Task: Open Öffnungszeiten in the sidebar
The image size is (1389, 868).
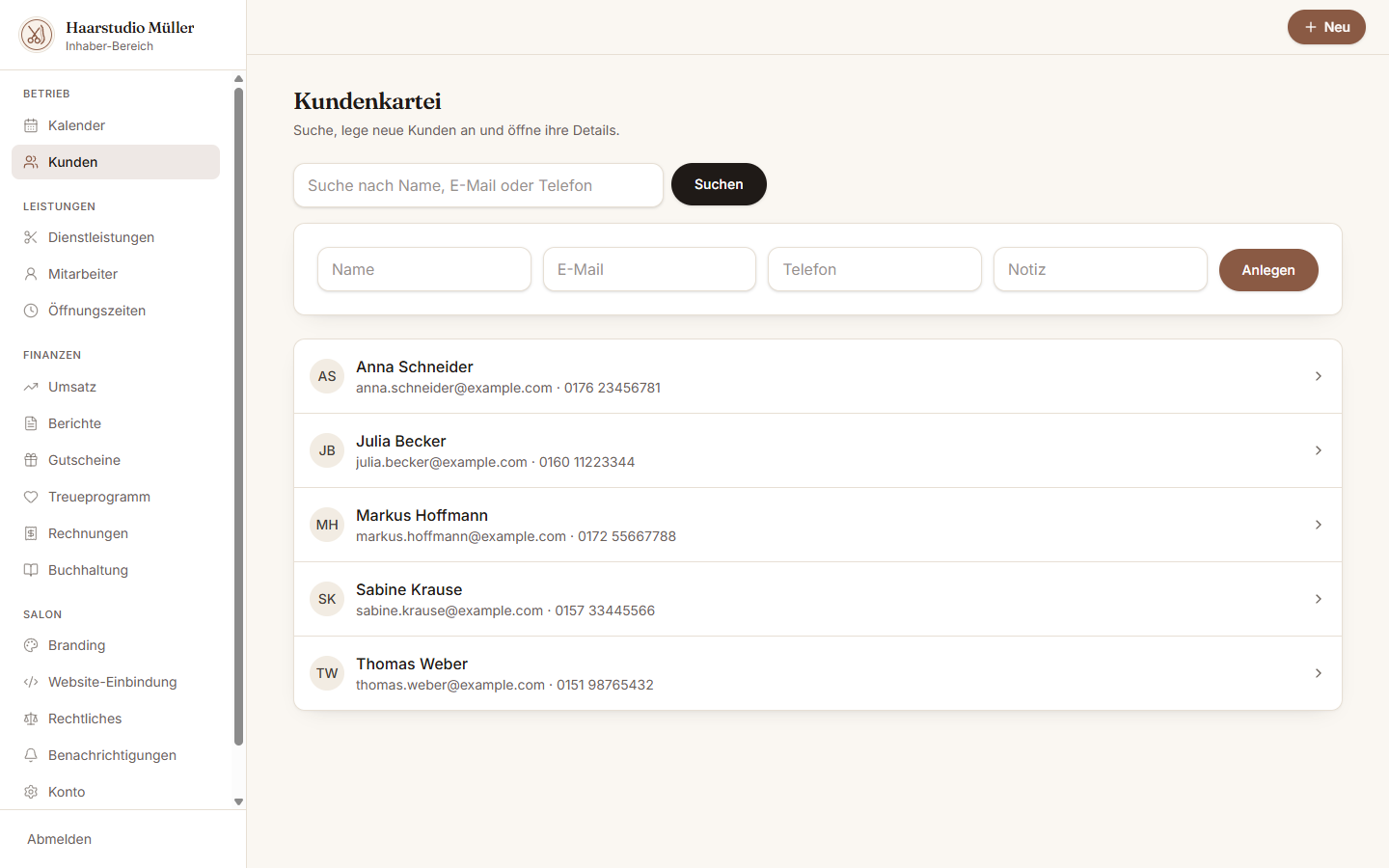Action: [x=116, y=311]
